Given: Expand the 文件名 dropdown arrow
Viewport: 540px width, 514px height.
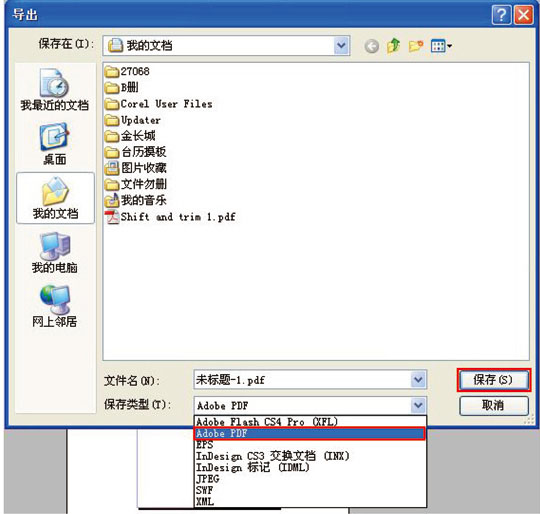Looking at the screenshot, I should [418, 380].
